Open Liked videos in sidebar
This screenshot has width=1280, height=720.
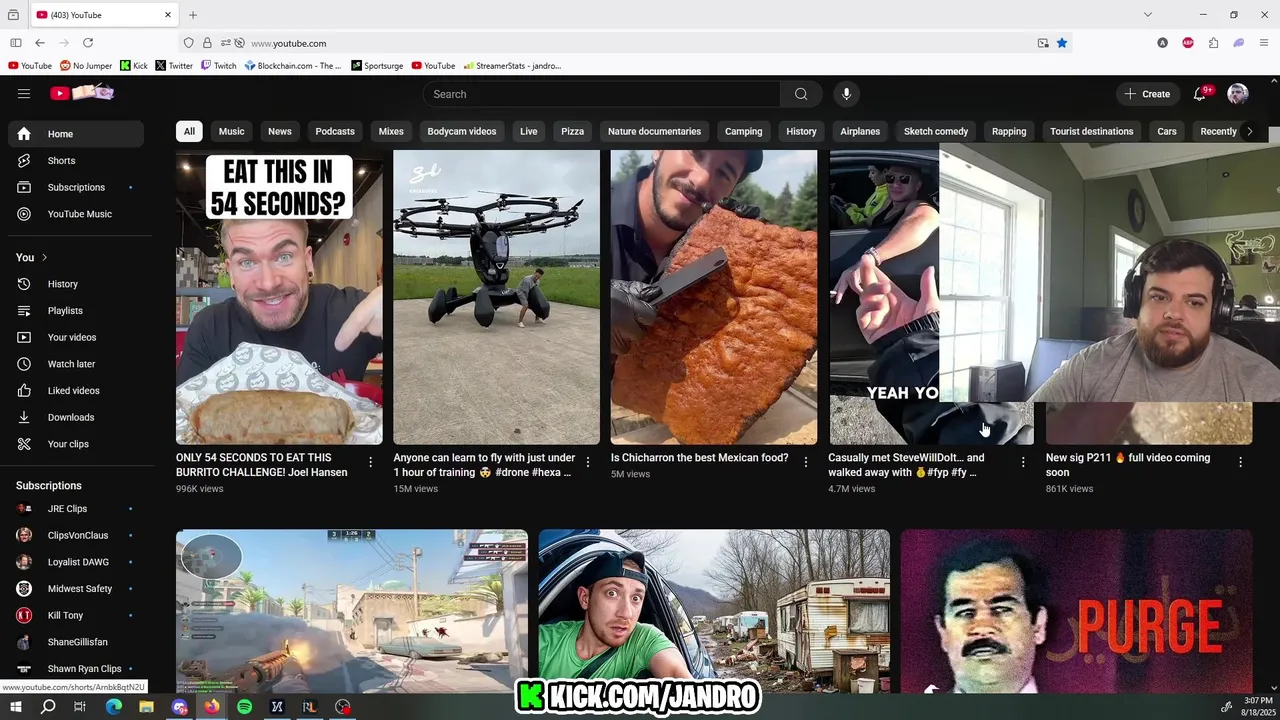(x=76, y=391)
